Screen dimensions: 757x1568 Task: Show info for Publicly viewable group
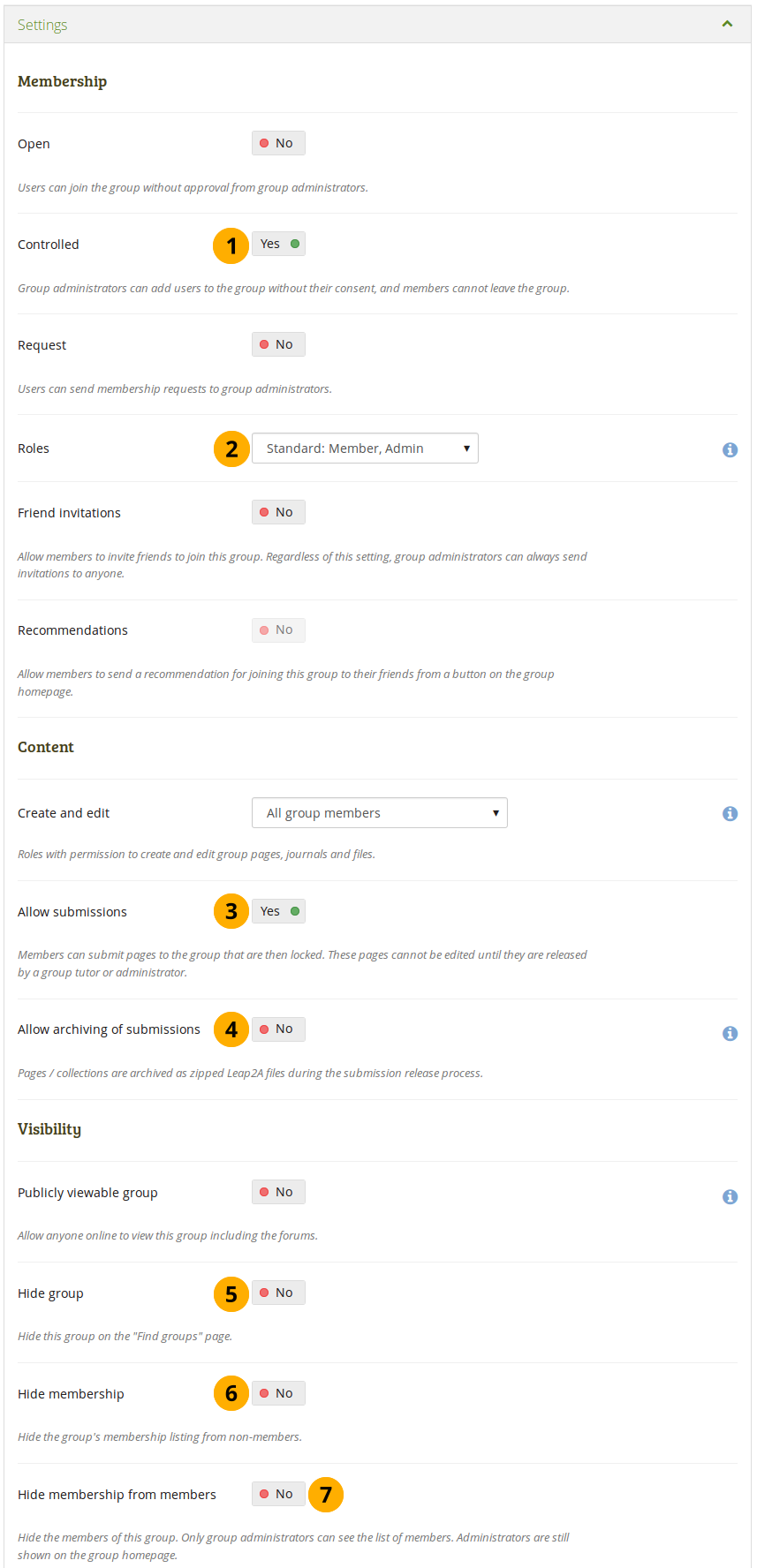click(x=730, y=1197)
